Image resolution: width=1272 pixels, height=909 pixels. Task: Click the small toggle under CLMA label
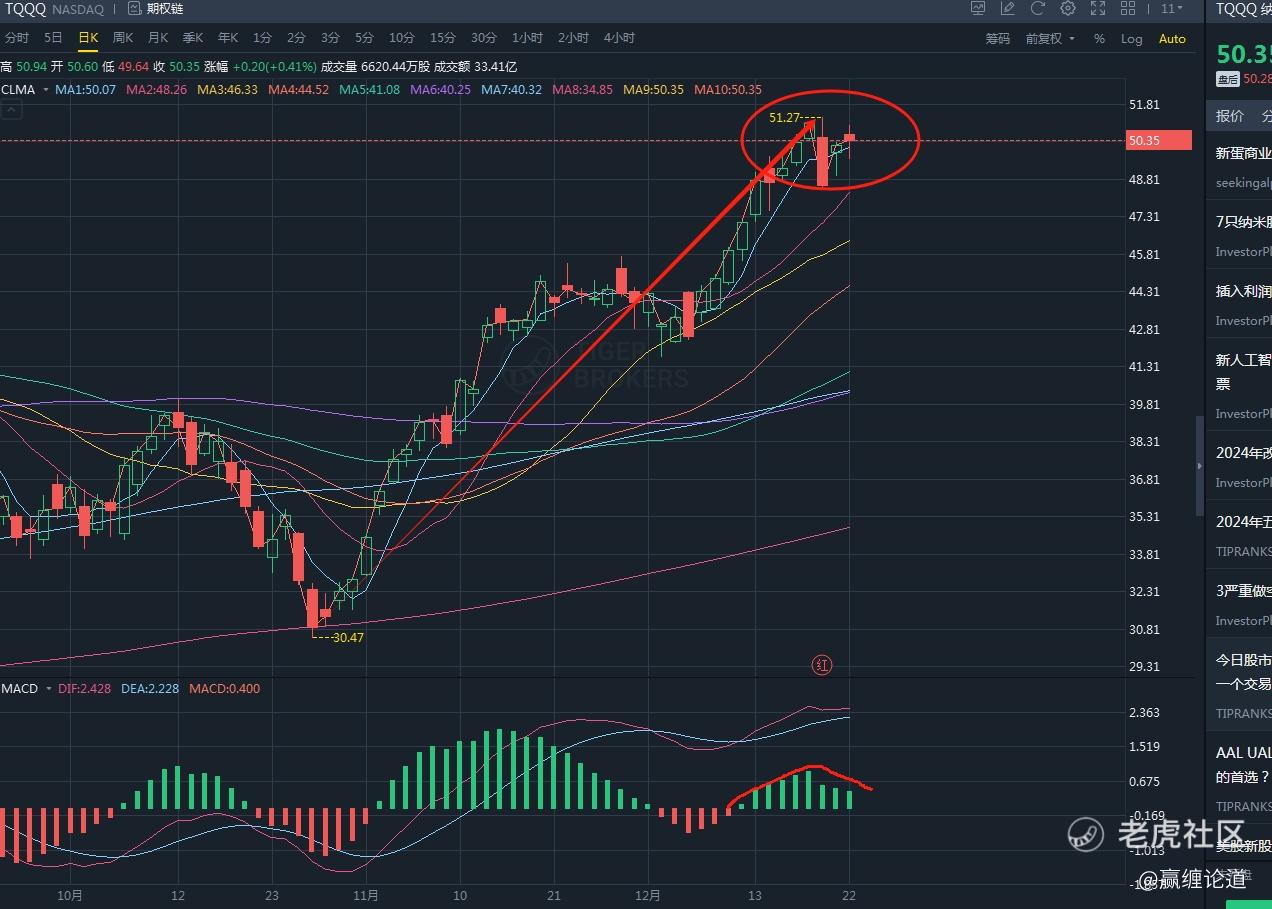pos(10,111)
